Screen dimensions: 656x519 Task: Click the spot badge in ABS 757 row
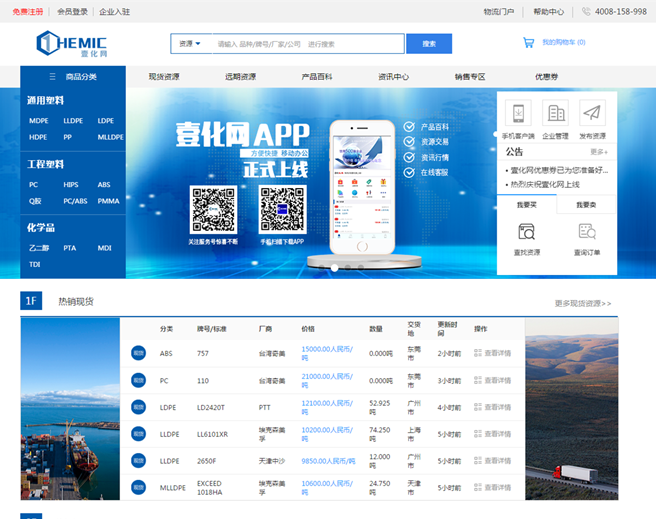point(138,353)
